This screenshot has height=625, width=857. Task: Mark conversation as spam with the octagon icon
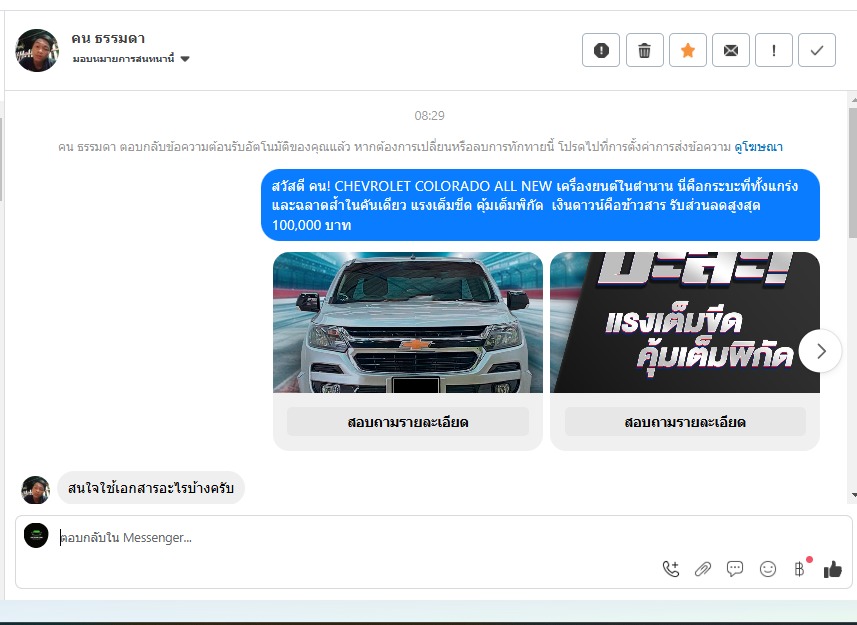[x=601, y=50]
